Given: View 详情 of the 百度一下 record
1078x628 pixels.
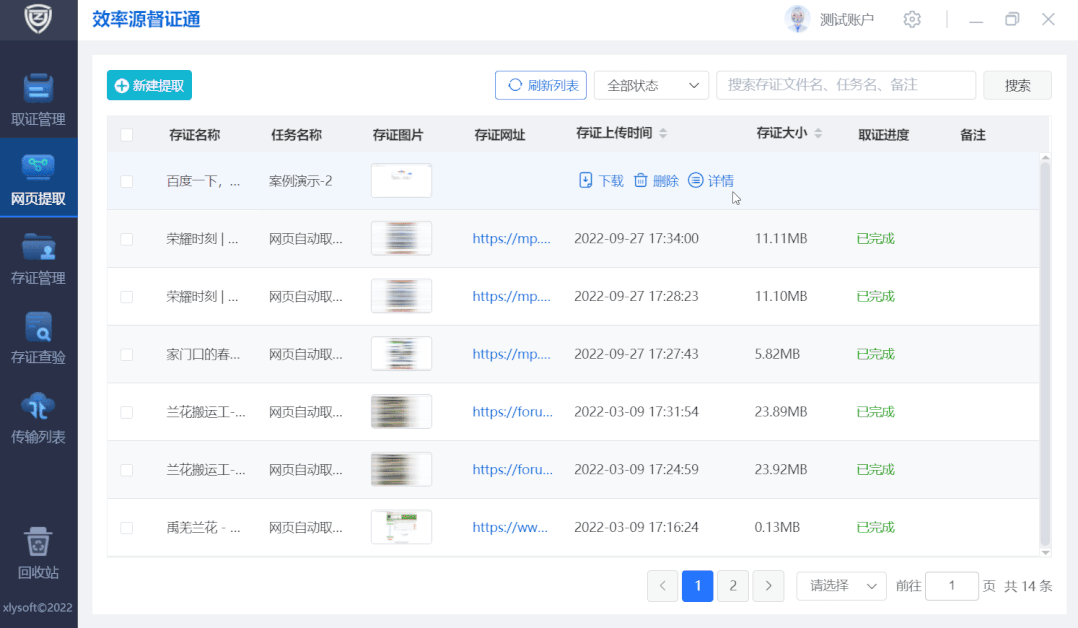Looking at the screenshot, I should 711,180.
